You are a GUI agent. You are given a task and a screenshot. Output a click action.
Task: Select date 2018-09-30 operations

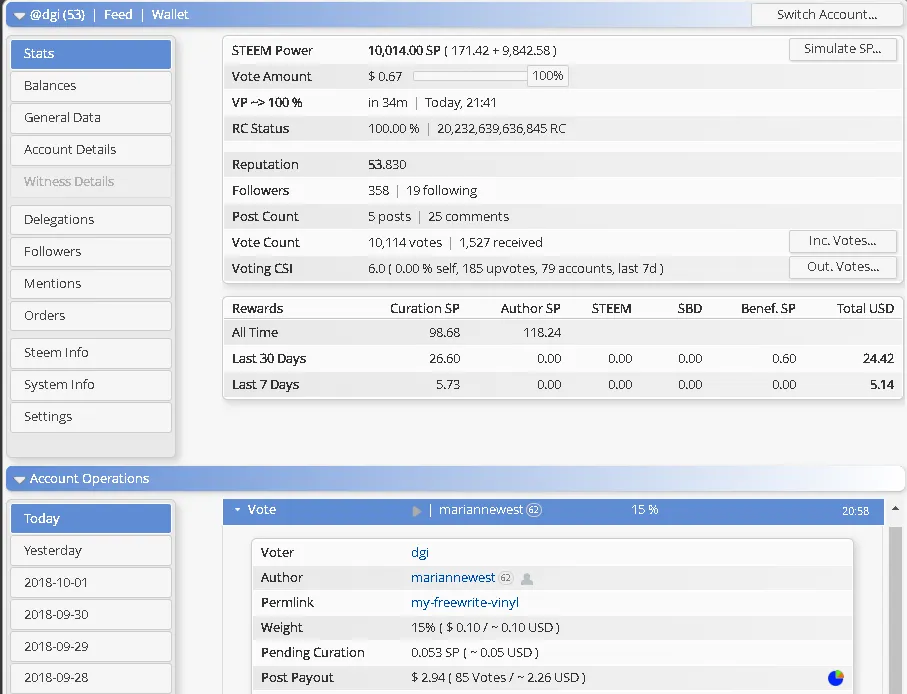point(91,614)
